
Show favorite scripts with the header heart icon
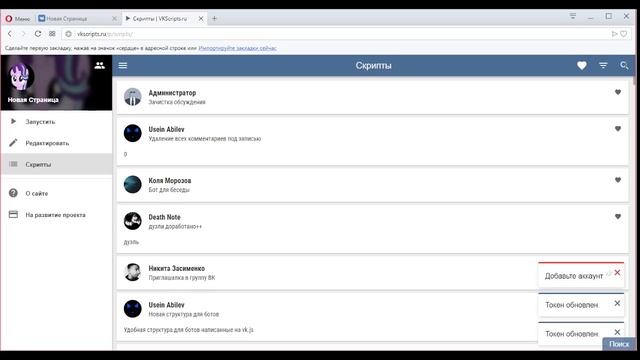pos(582,65)
